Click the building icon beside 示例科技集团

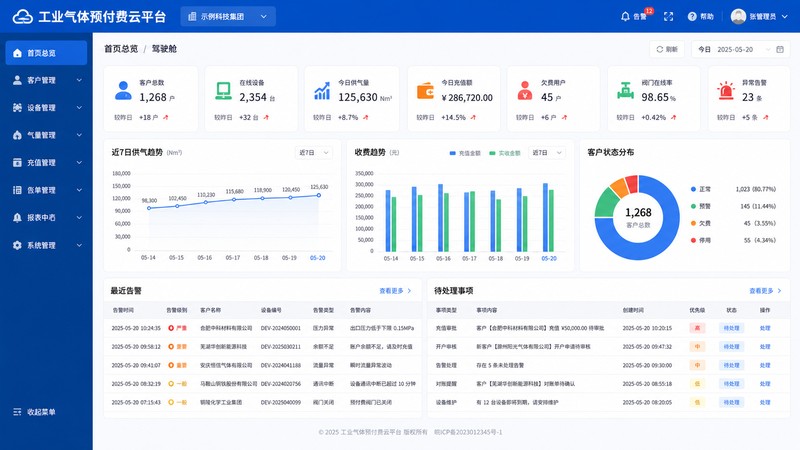[192, 17]
